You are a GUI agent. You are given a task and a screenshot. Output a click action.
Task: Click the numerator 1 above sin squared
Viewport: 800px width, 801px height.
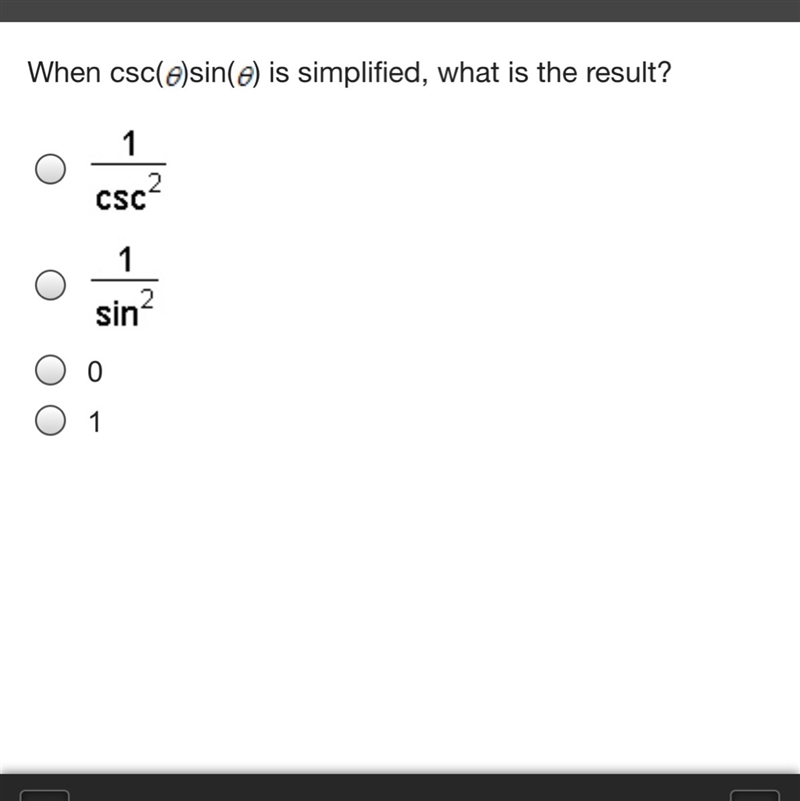[x=125, y=260]
